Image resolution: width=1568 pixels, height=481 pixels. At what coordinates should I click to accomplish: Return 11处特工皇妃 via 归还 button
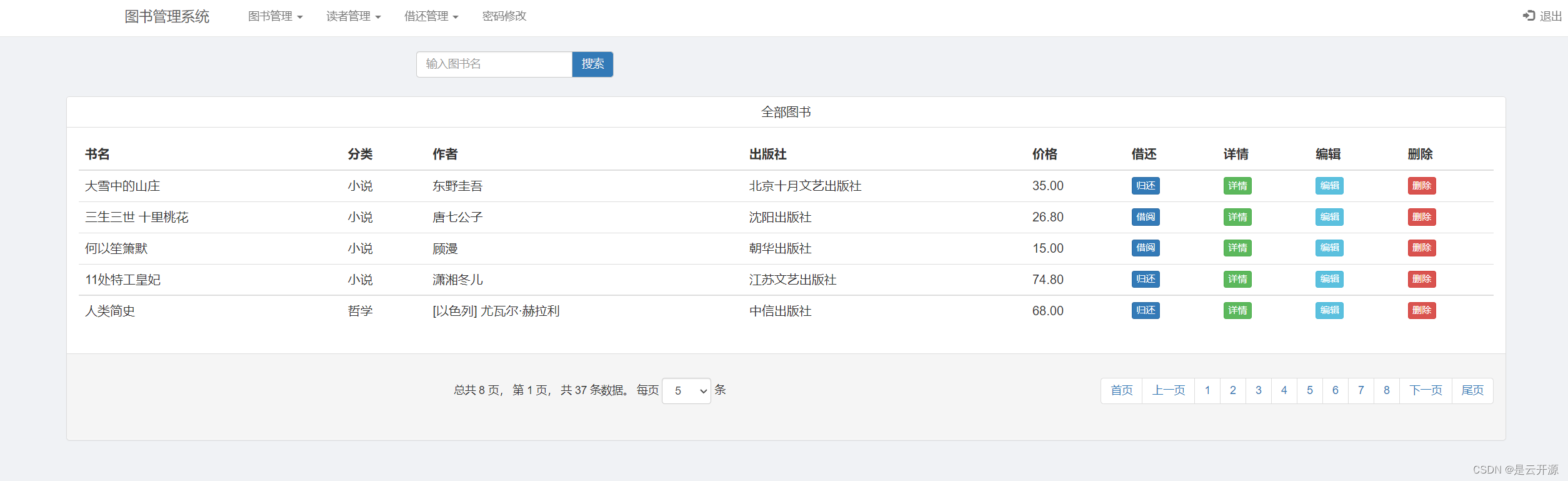(x=1146, y=280)
